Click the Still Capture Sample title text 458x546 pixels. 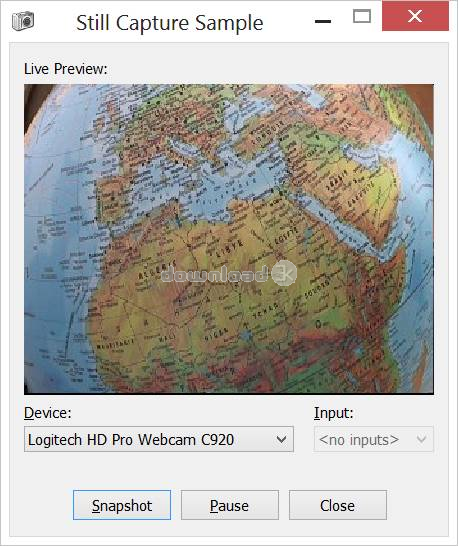pos(170,23)
